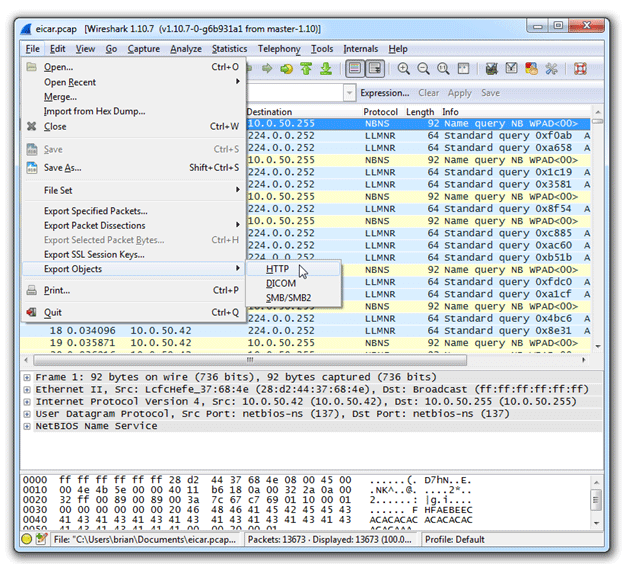Click the yellow expert info status circle
Viewport: 623px width, 564px height.
pos(27,539)
